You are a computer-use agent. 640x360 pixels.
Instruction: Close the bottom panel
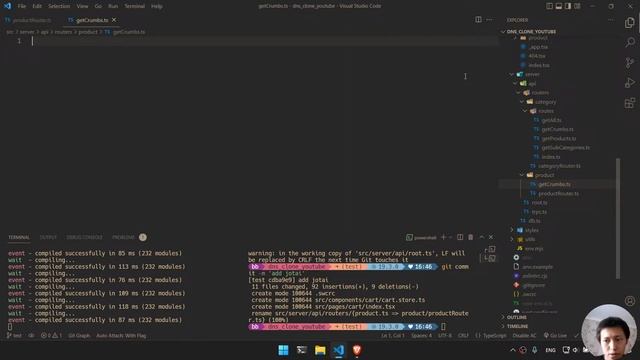[x=491, y=237]
